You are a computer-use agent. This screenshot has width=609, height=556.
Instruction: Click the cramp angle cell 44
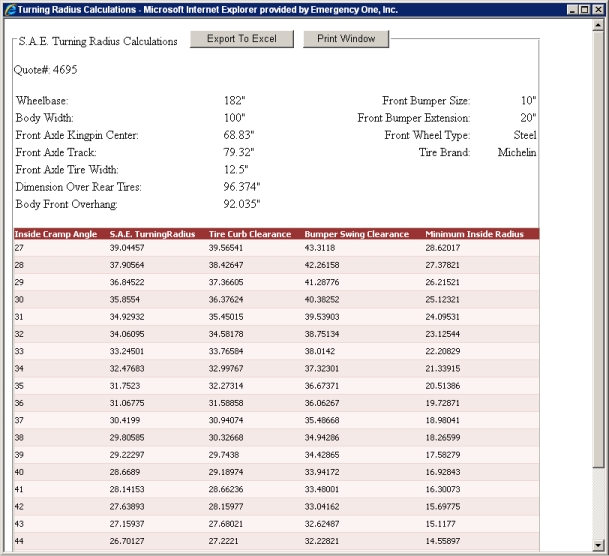[19, 541]
